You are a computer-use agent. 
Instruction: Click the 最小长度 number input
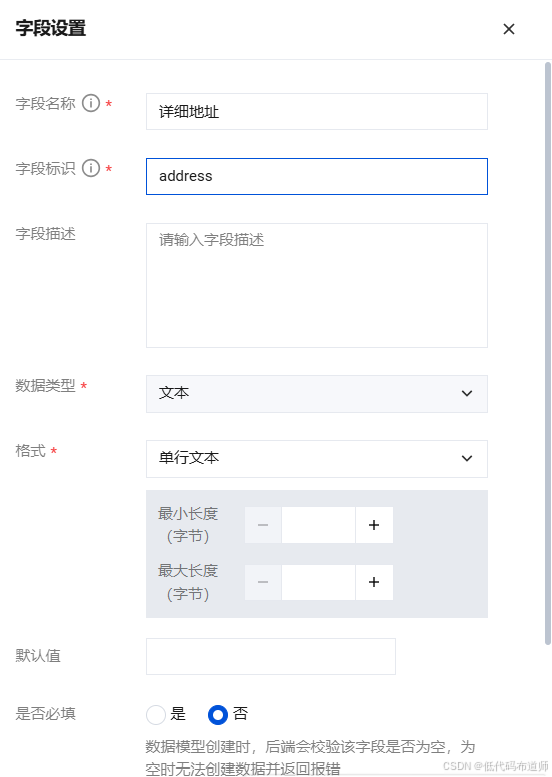tap(319, 525)
